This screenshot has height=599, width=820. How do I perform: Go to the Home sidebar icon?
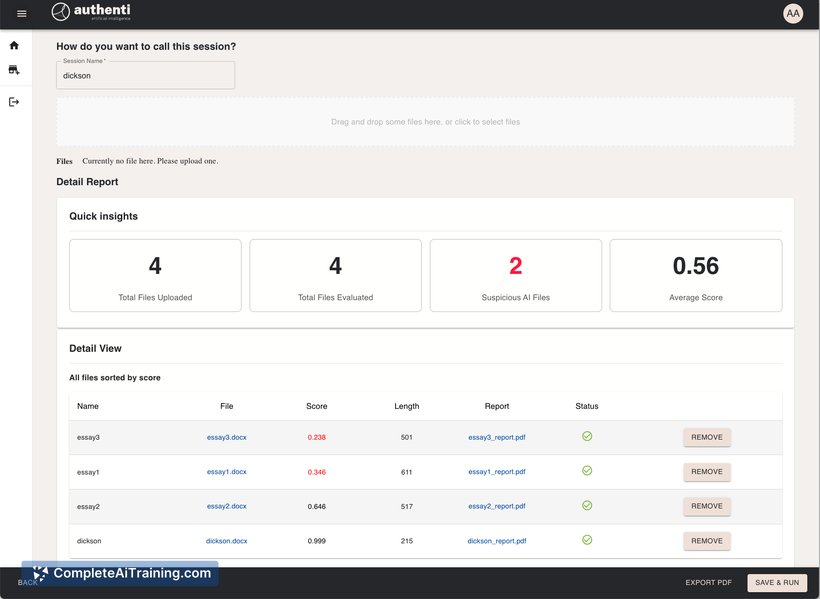click(14, 46)
